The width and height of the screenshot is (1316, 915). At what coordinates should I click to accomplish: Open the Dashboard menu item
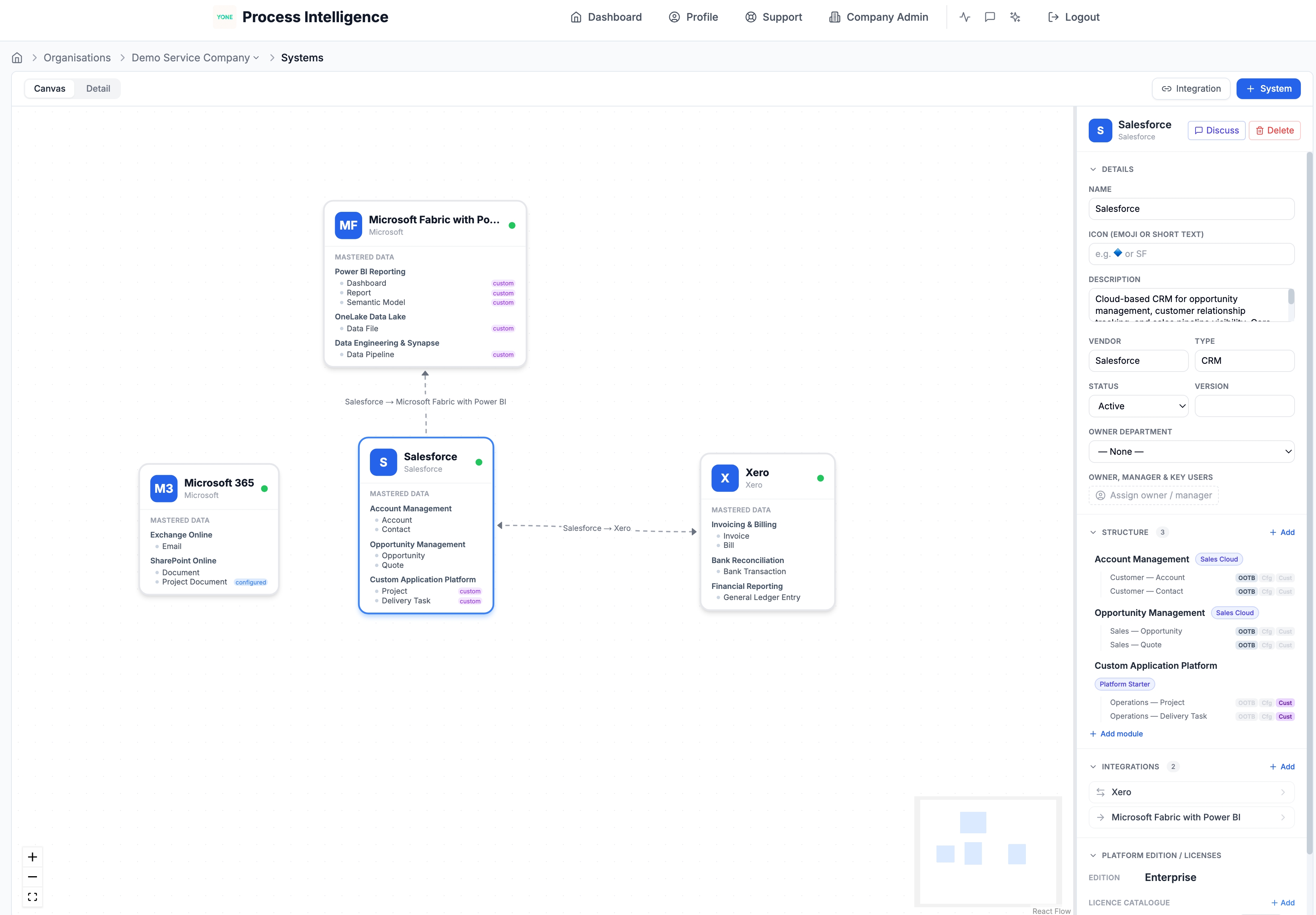[x=606, y=17]
